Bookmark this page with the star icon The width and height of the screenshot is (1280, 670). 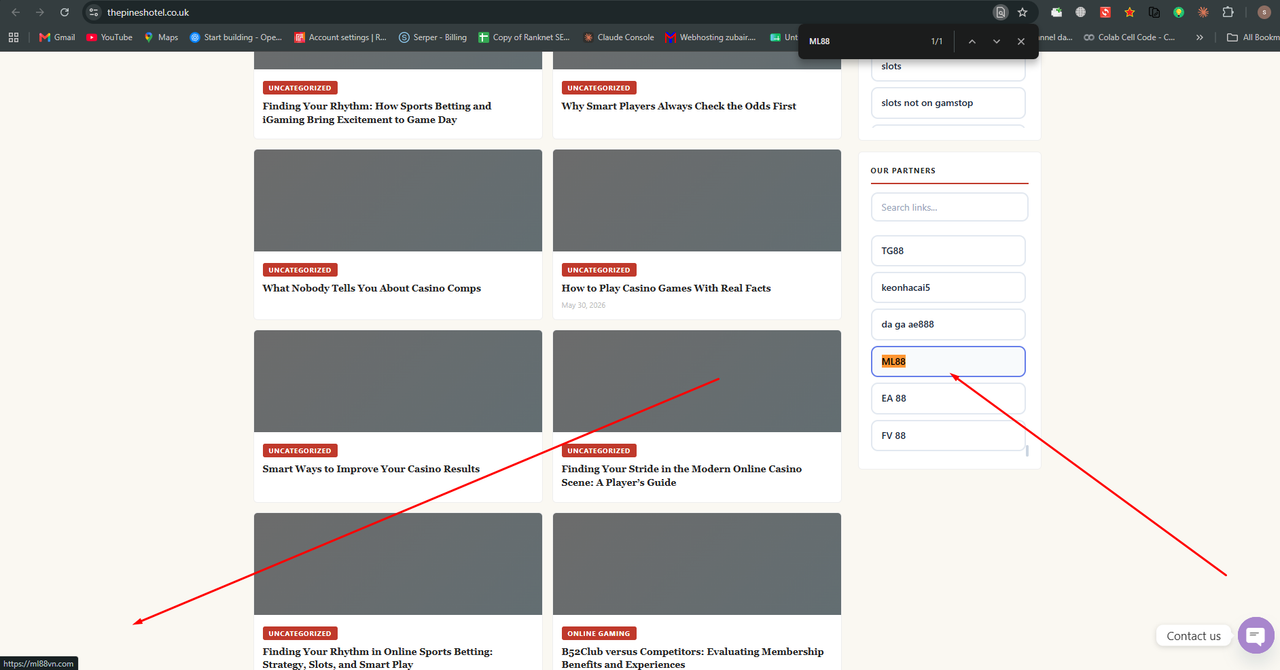coord(1022,12)
